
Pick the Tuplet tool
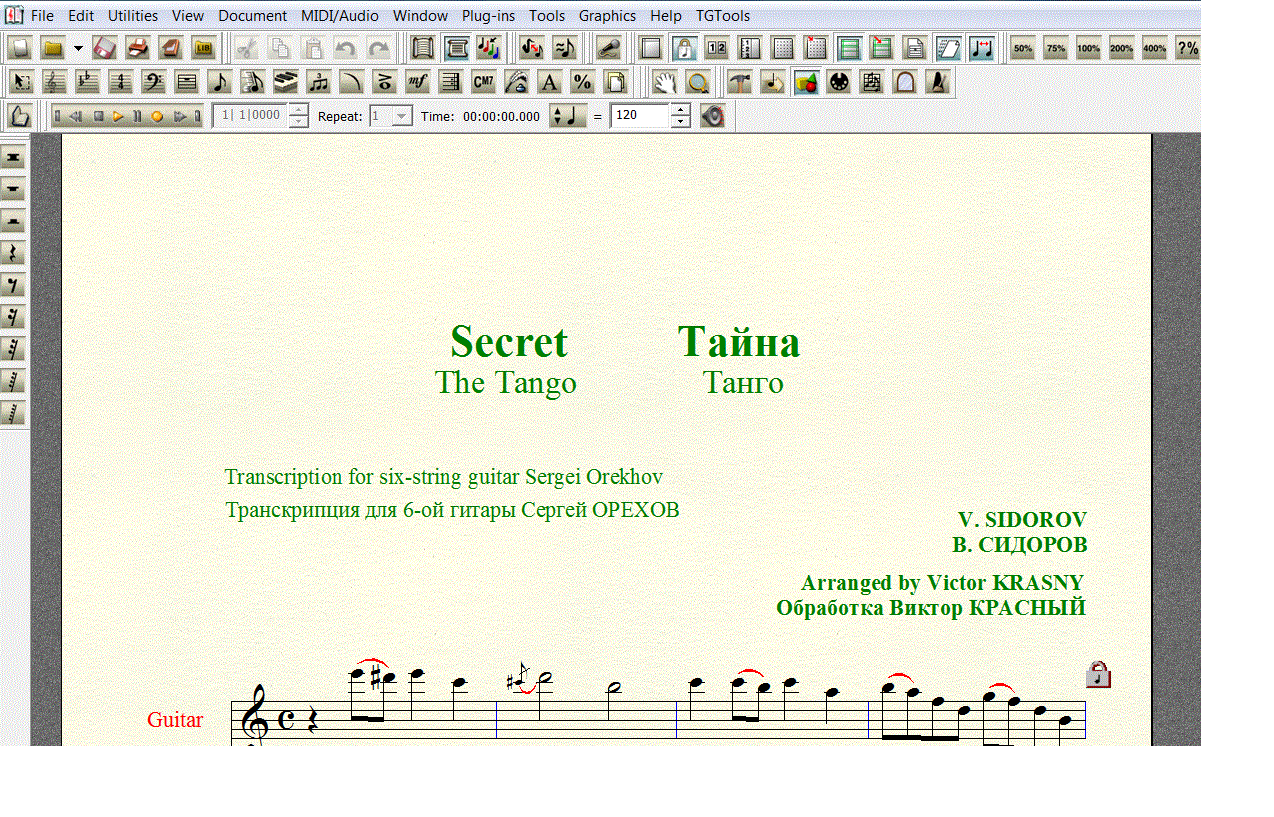coord(318,82)
